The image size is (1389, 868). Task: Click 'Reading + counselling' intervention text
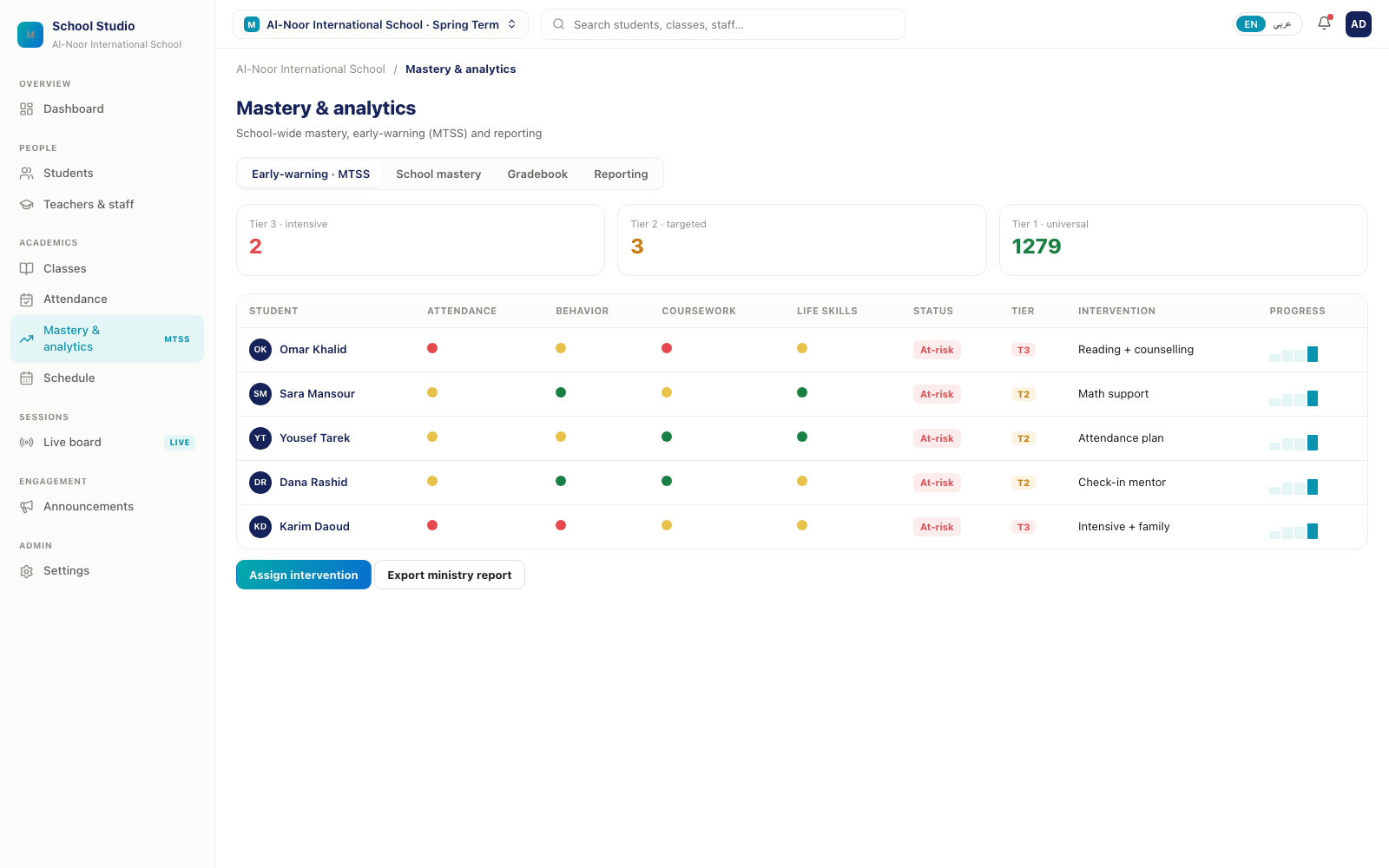1136,350
